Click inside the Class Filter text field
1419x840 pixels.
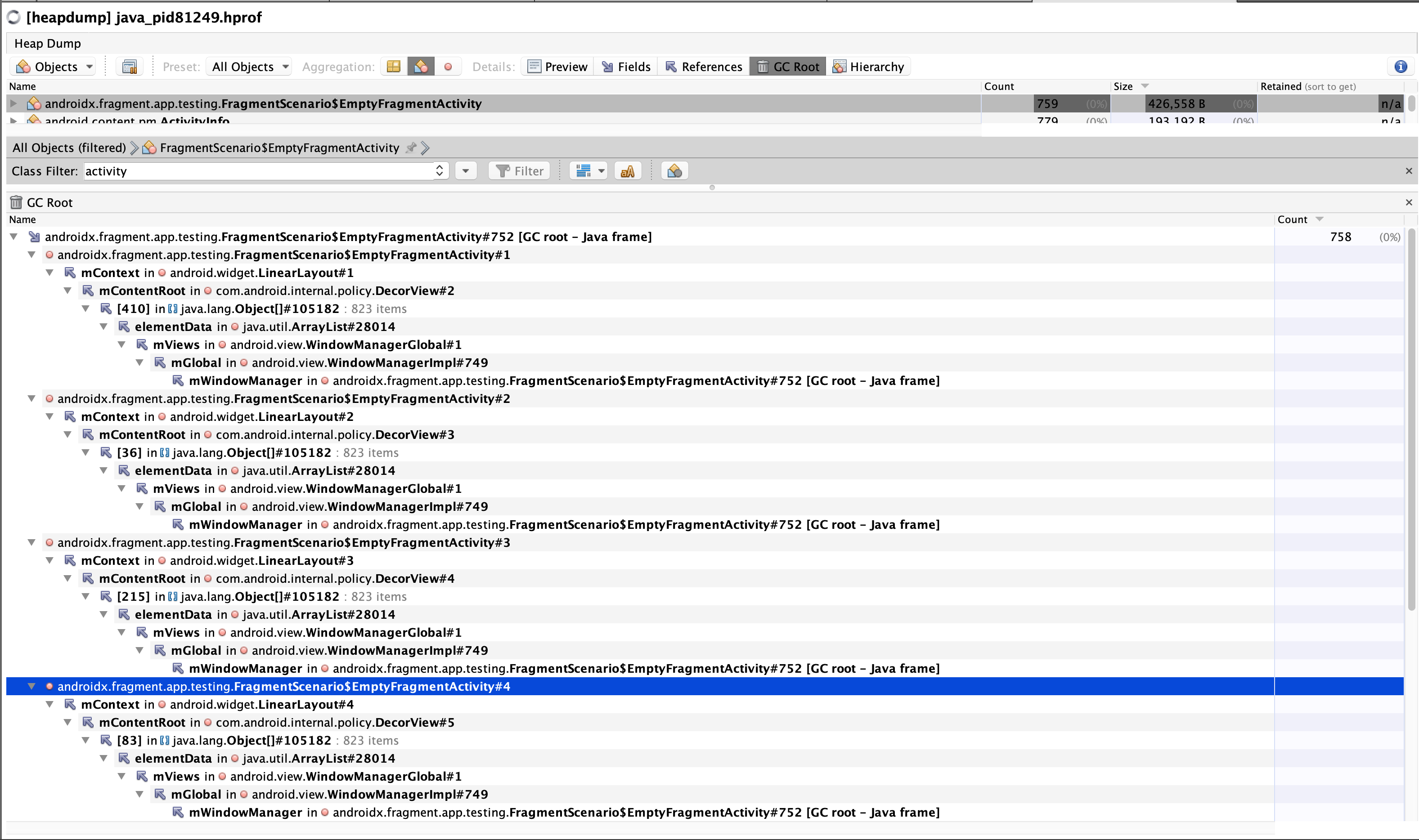[x=255, y=170]
